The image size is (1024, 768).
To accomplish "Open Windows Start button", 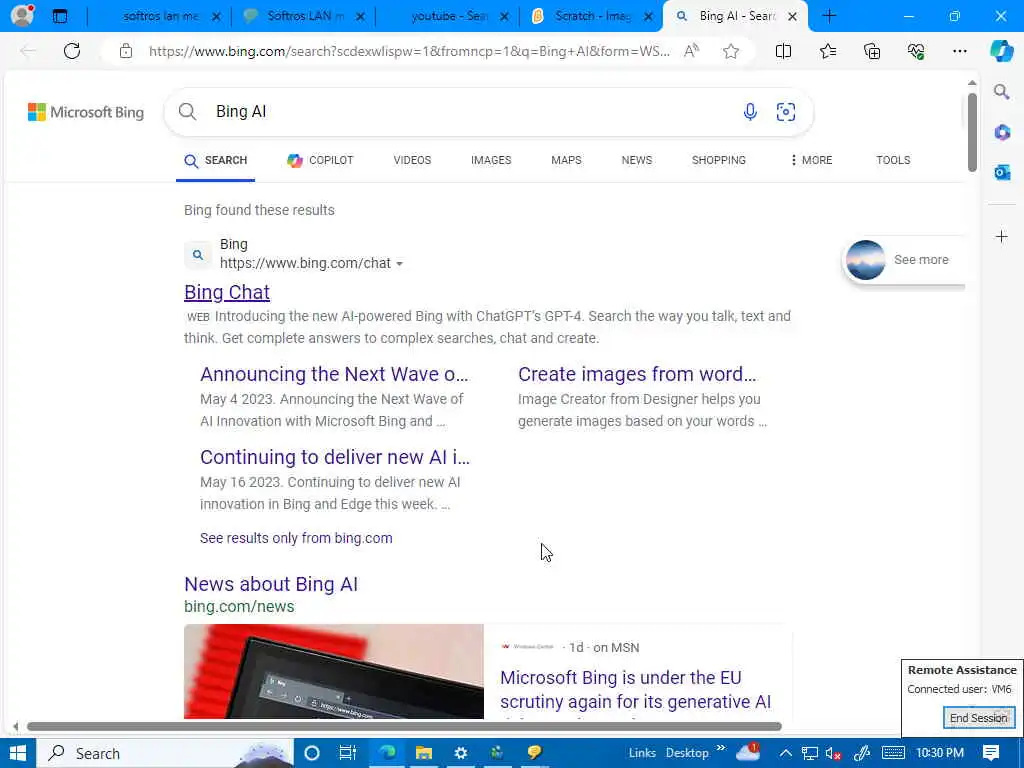I will coord(18,753).
